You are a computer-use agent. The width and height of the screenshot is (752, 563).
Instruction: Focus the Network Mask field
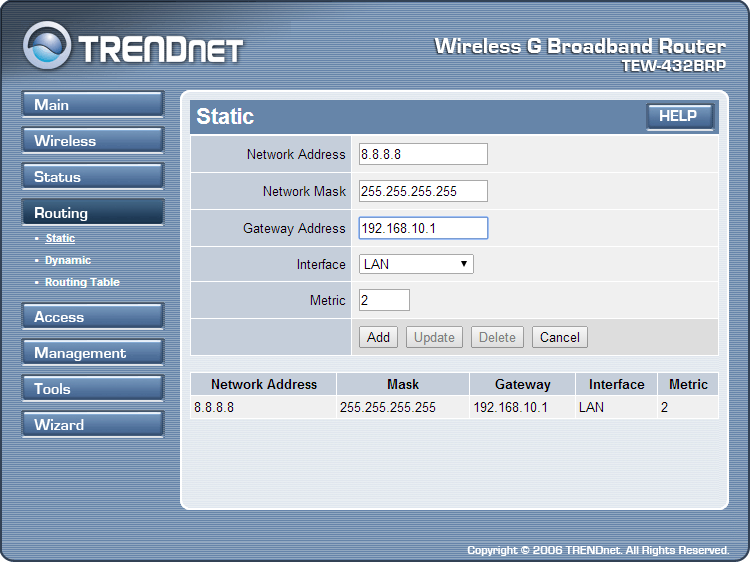click(x=423, y=191)
